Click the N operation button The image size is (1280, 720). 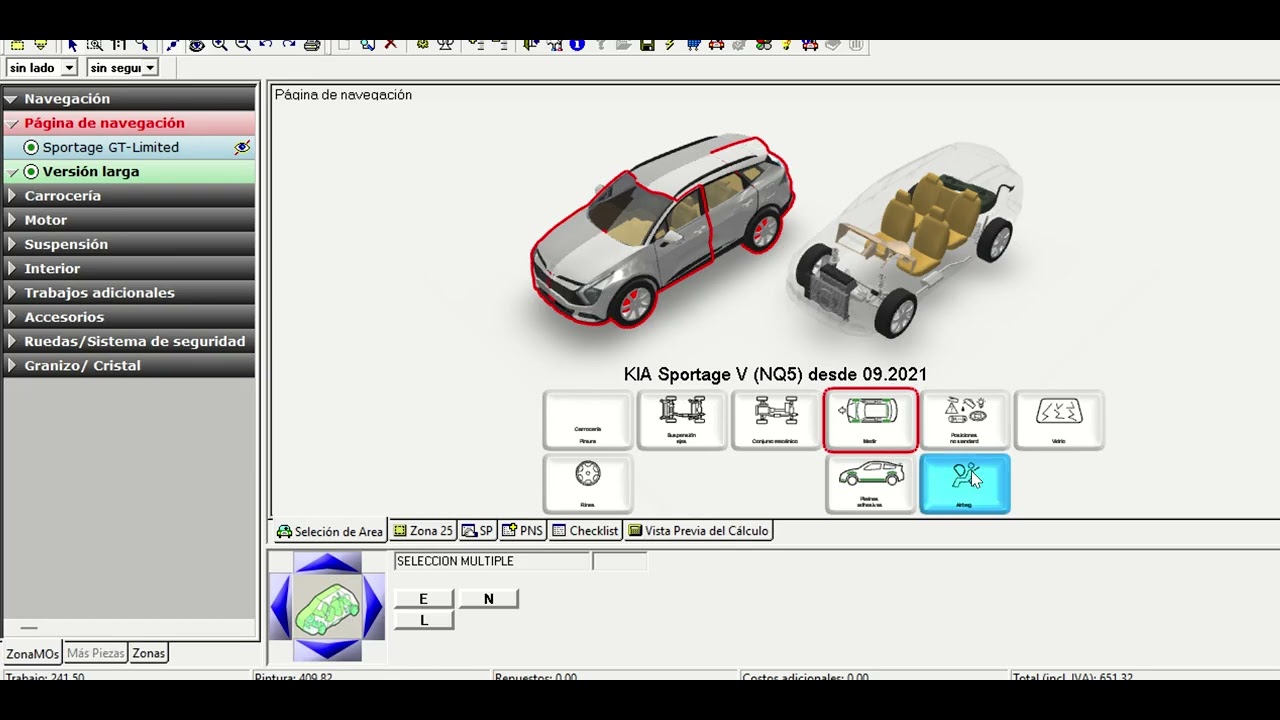click(x=489, y=599)
